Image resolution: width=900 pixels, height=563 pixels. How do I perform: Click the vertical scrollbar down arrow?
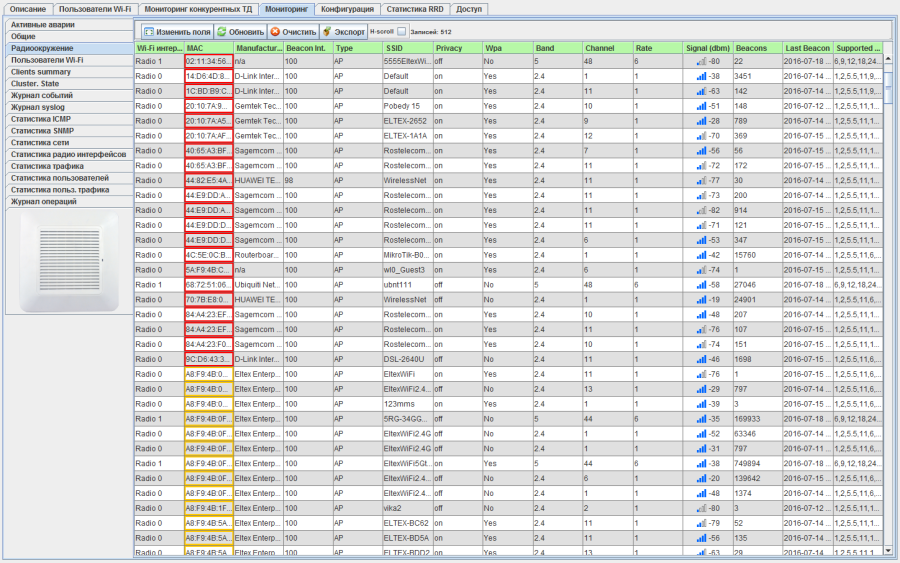point(889,549)
